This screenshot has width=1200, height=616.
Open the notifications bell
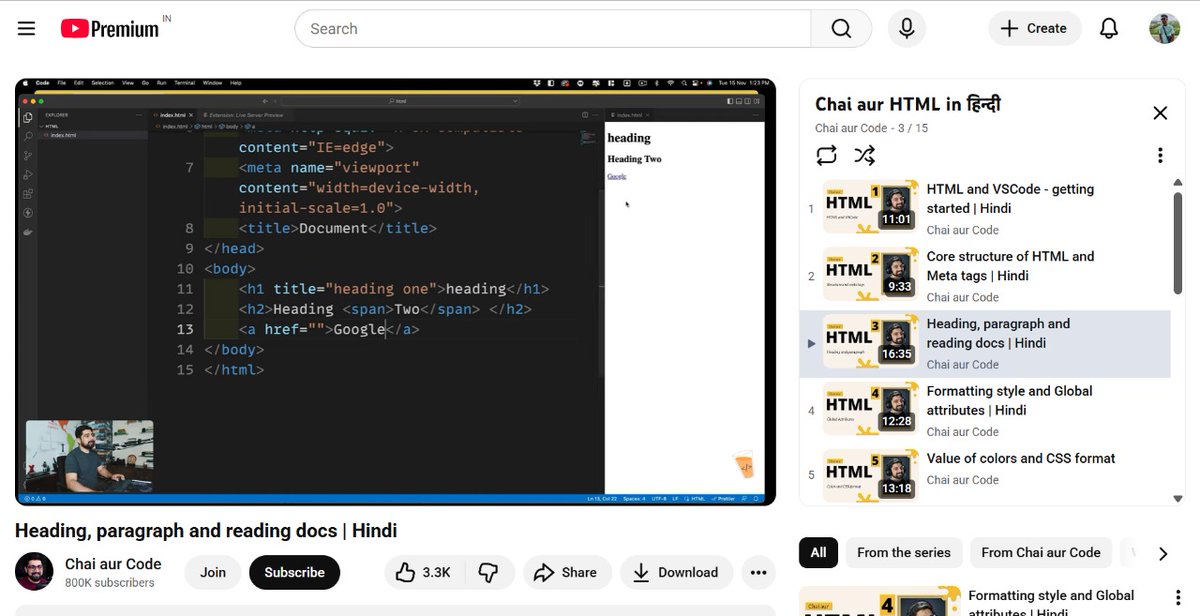coord(1109,28)
